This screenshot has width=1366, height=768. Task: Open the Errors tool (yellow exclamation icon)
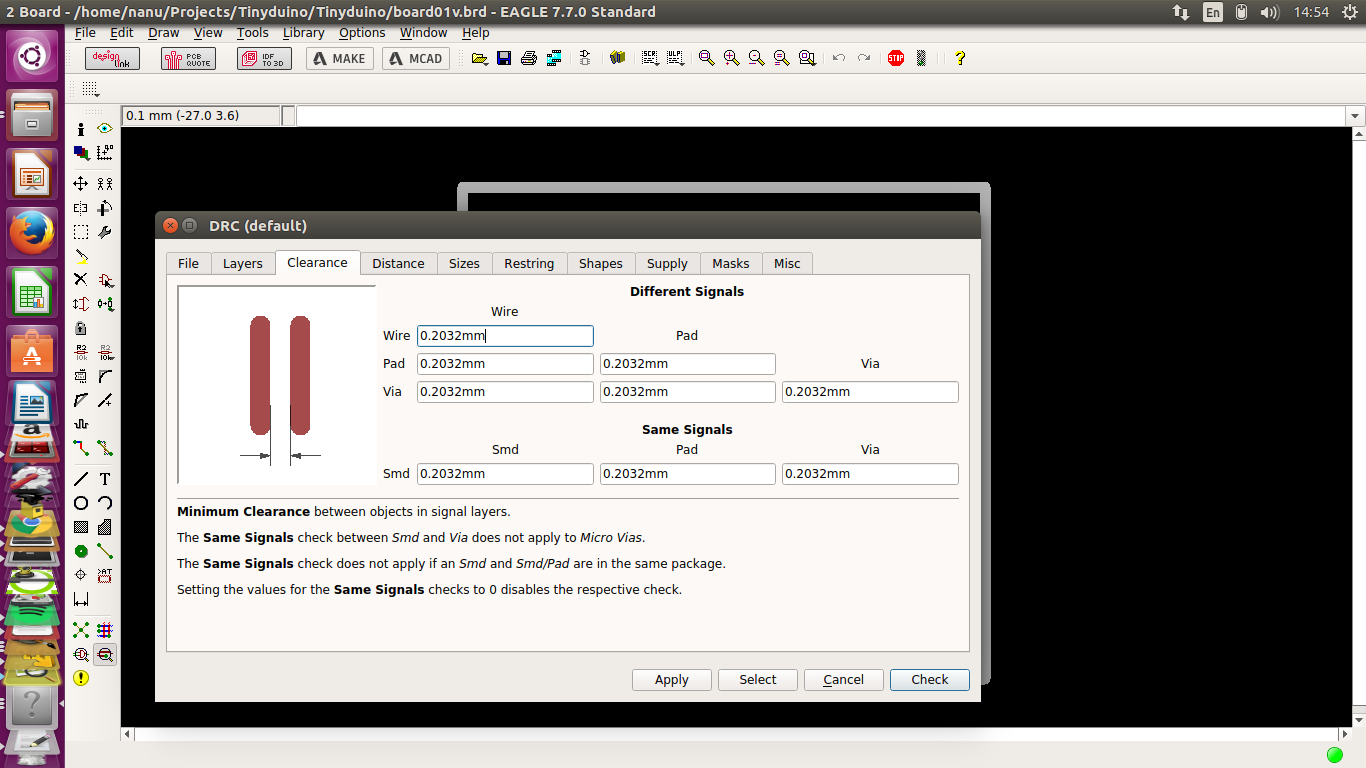click(81, 678)
